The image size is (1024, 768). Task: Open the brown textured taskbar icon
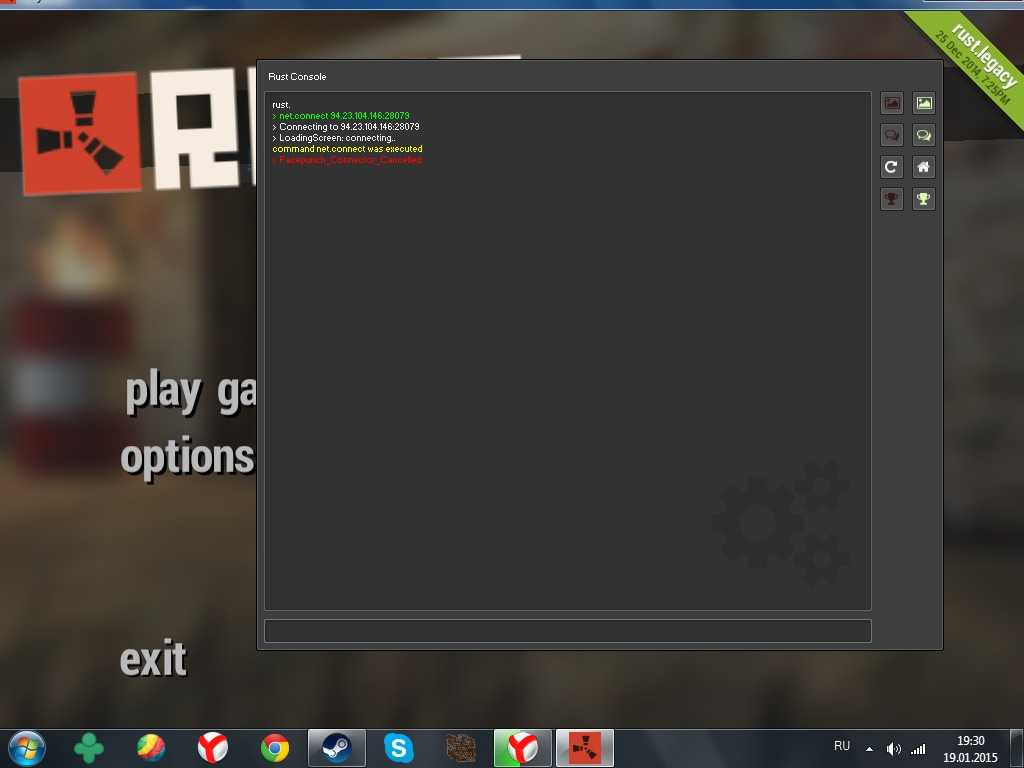tap(461, 748)
